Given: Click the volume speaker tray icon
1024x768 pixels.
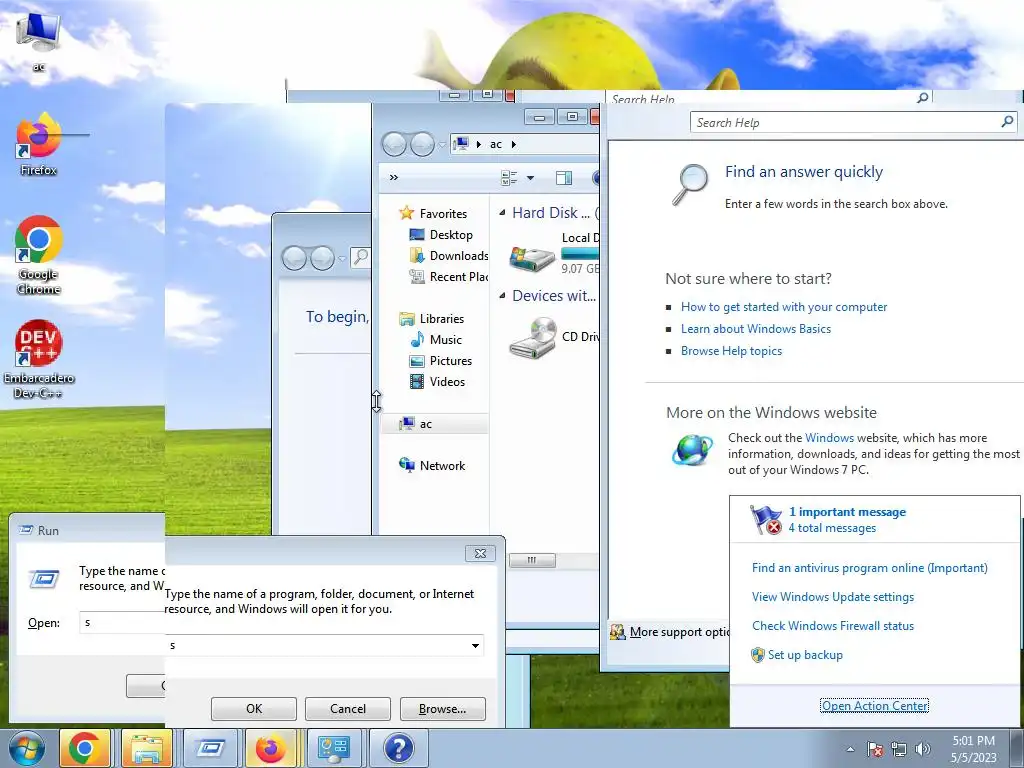Looking at the screenshot, I should click(x=923, y=749).
